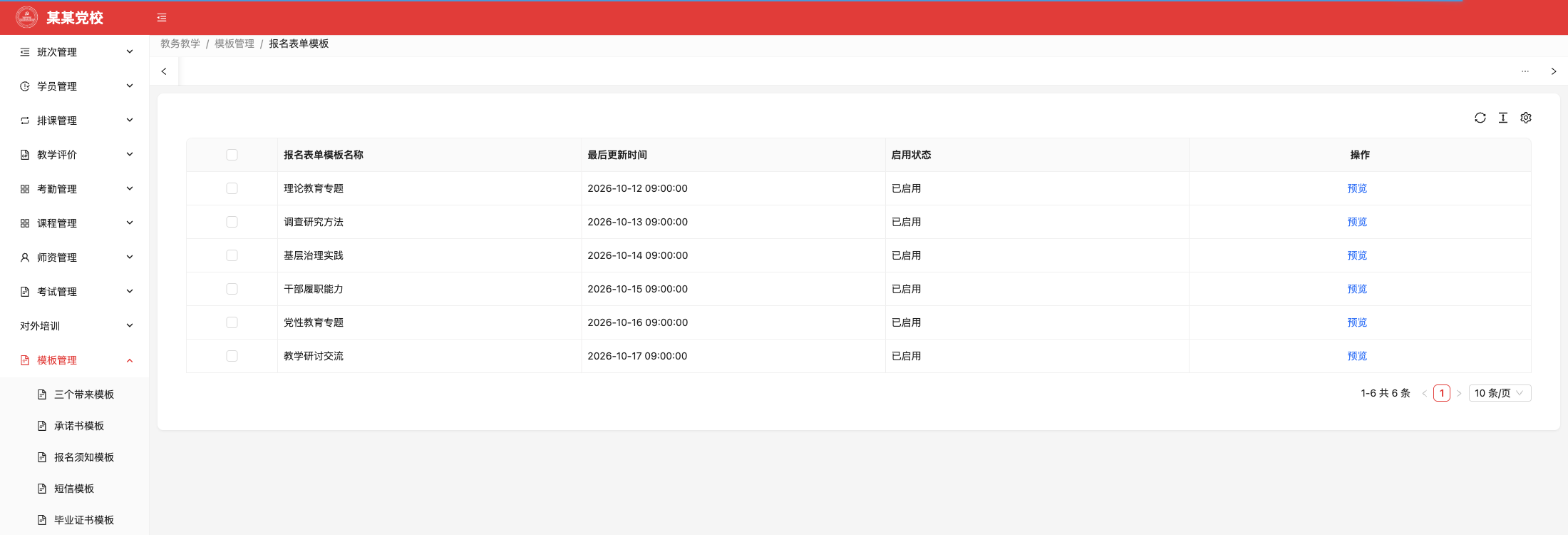Viewport: 1568px width, 535px height.
Task: Click the 学员管理 sidebar icon
Action: pyautogui.click(x=25, y=86)
